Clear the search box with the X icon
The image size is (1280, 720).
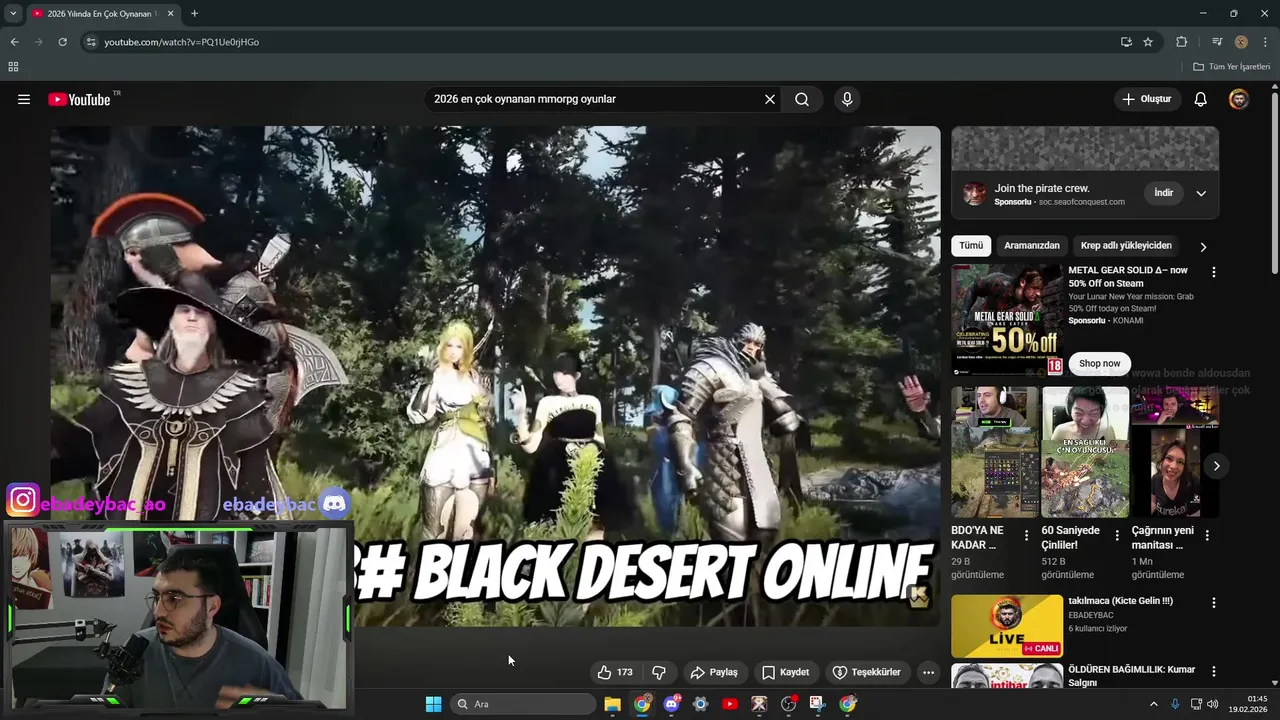click(x=770, y=99)
